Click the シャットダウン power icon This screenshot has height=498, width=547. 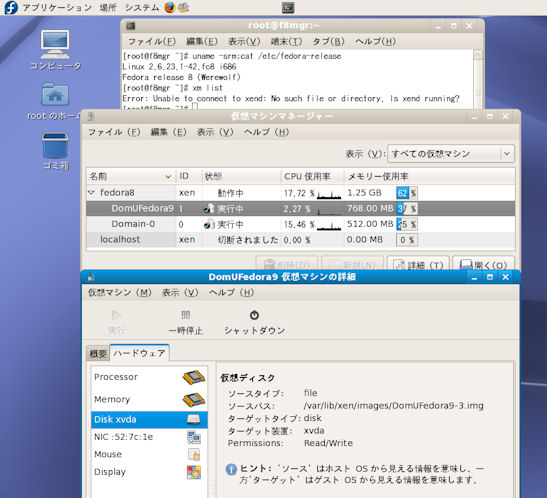click(254, 315)
